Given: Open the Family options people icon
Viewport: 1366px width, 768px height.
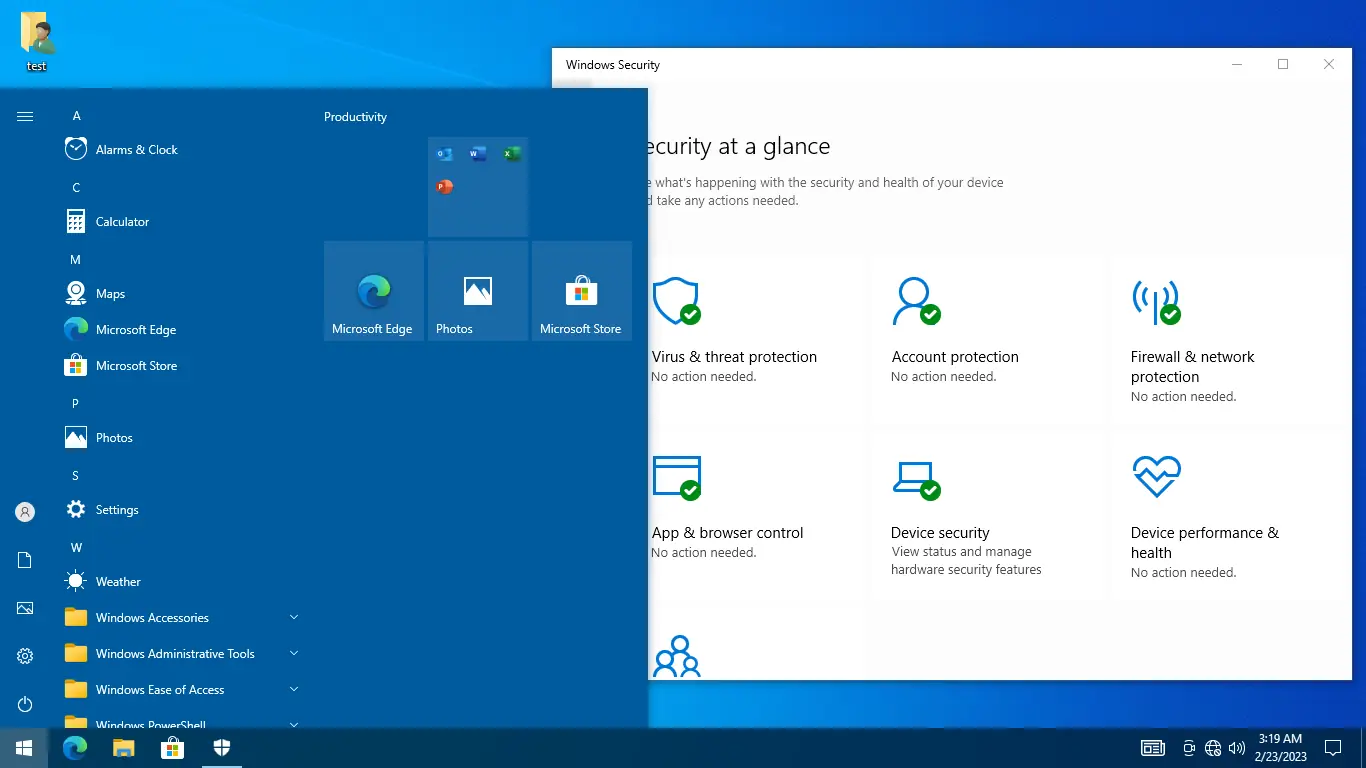Looking at the screenshot, I should coord(677,656).
